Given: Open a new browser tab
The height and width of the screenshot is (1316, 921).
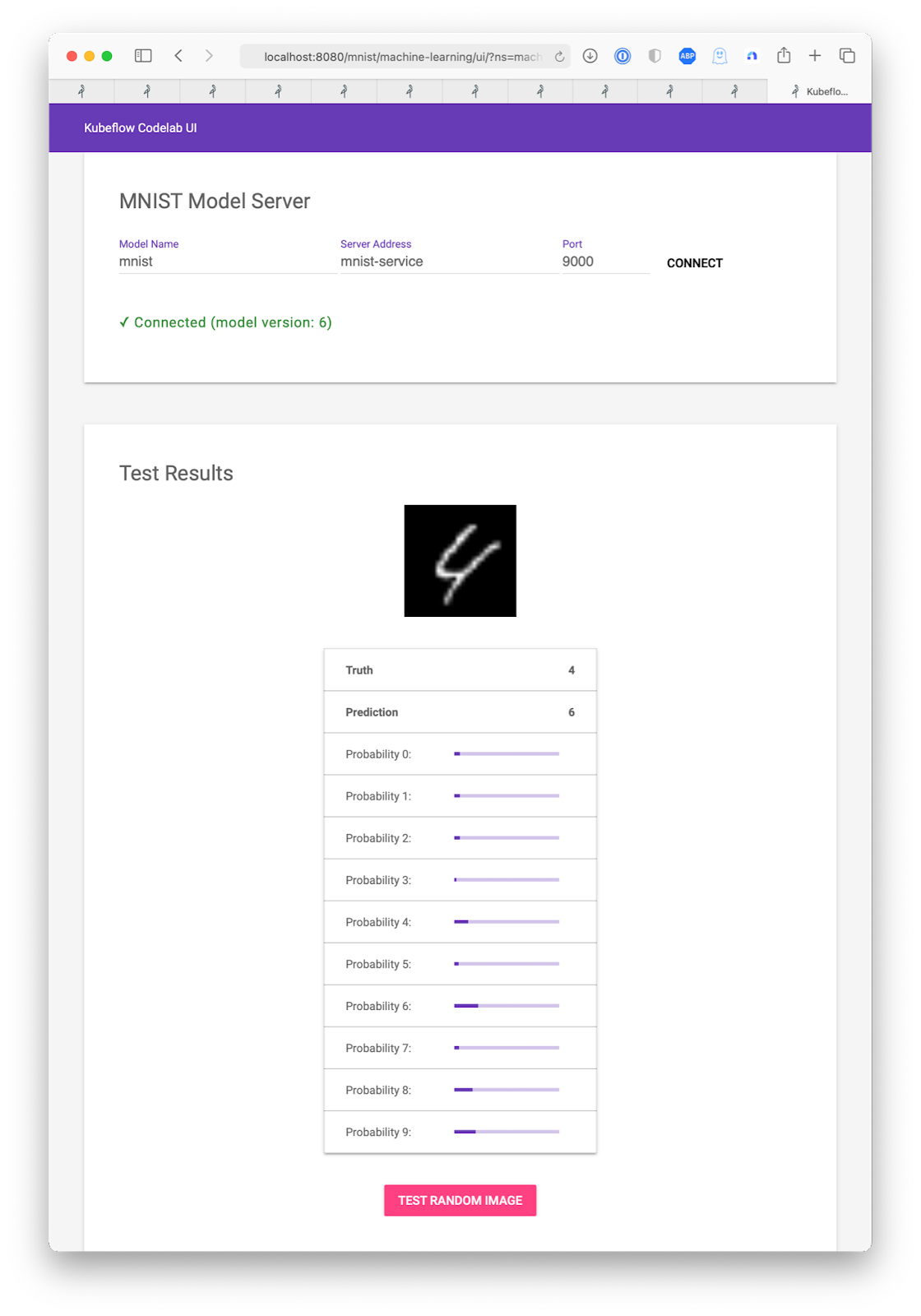Looking at the screenshot, I should [815, 56].
